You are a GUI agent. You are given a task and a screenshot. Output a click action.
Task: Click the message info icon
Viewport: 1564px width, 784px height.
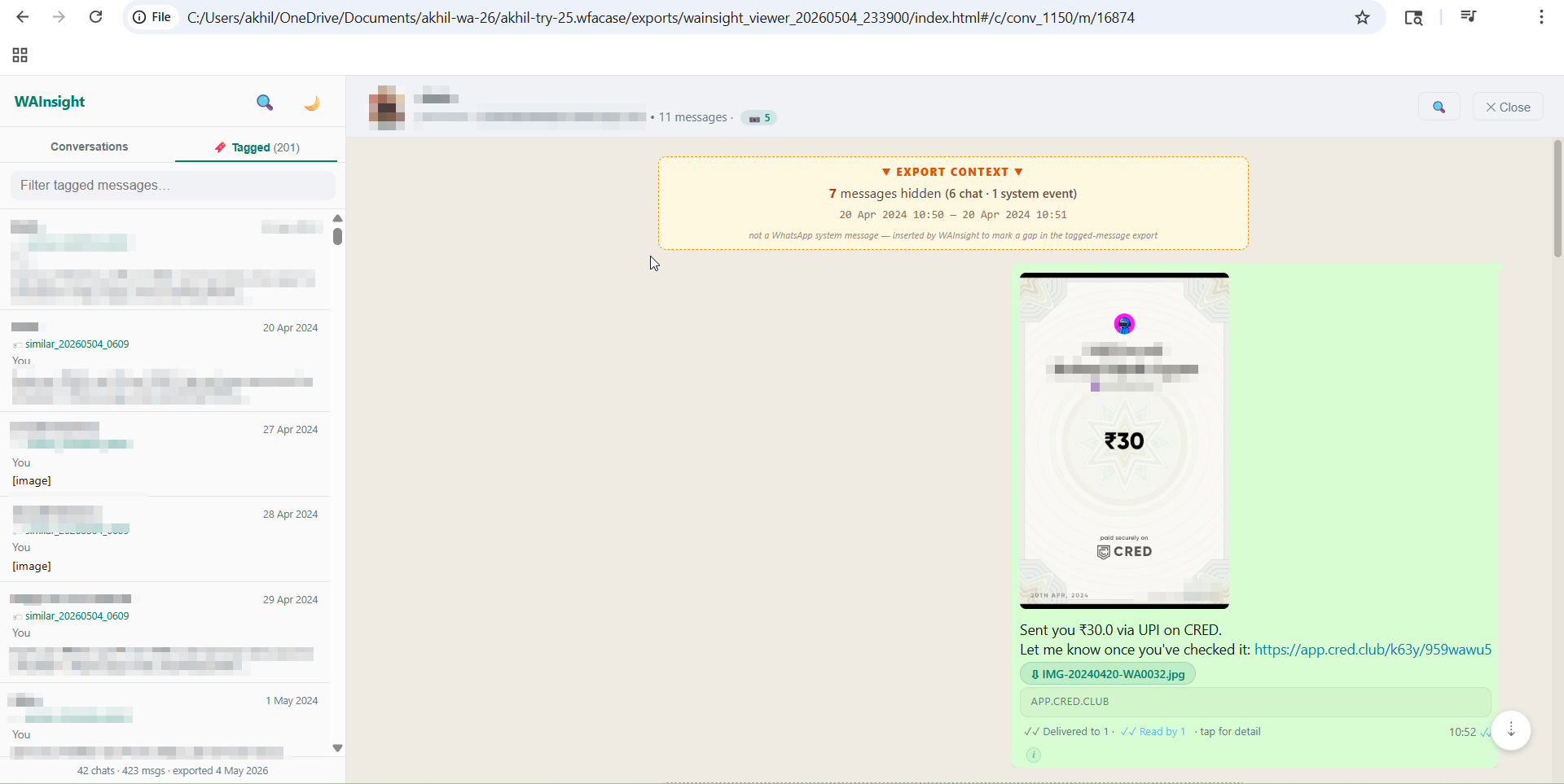[1034, 755]
